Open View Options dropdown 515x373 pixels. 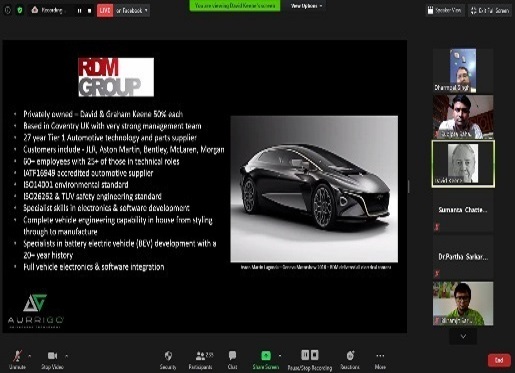coord(306,6)
